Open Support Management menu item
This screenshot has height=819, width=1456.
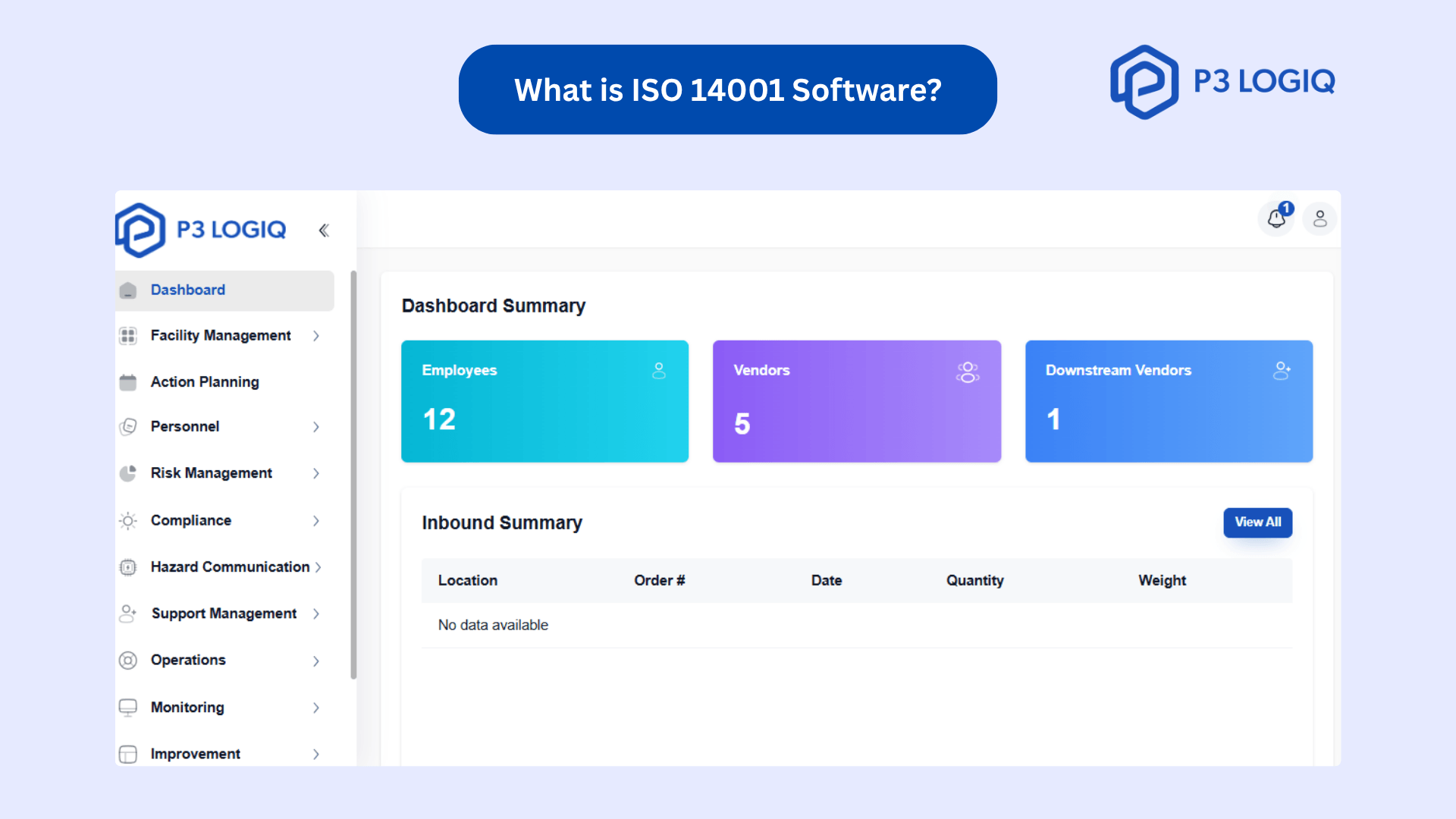[x=224, y=613]
